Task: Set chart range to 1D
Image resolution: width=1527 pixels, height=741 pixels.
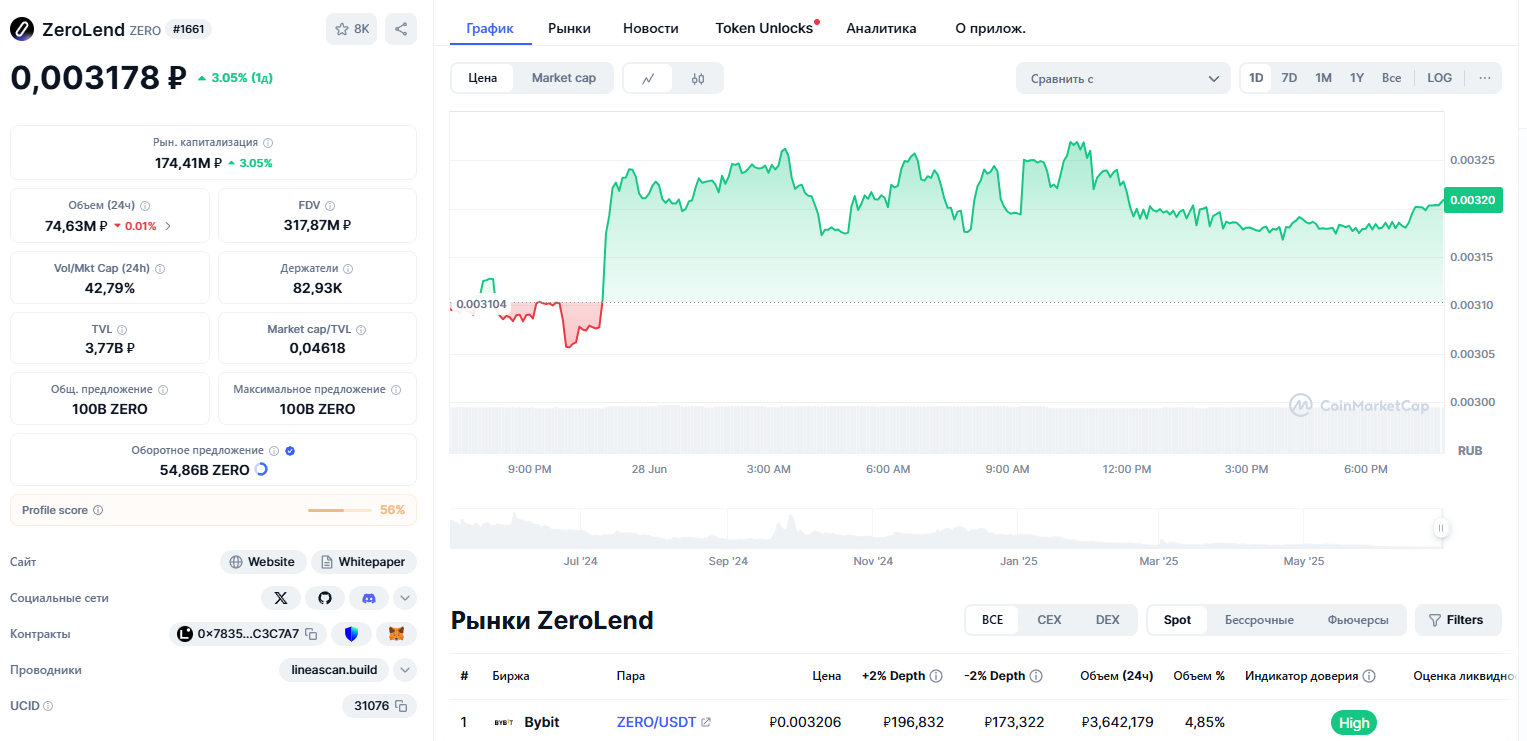Action: click(1256, 78)
